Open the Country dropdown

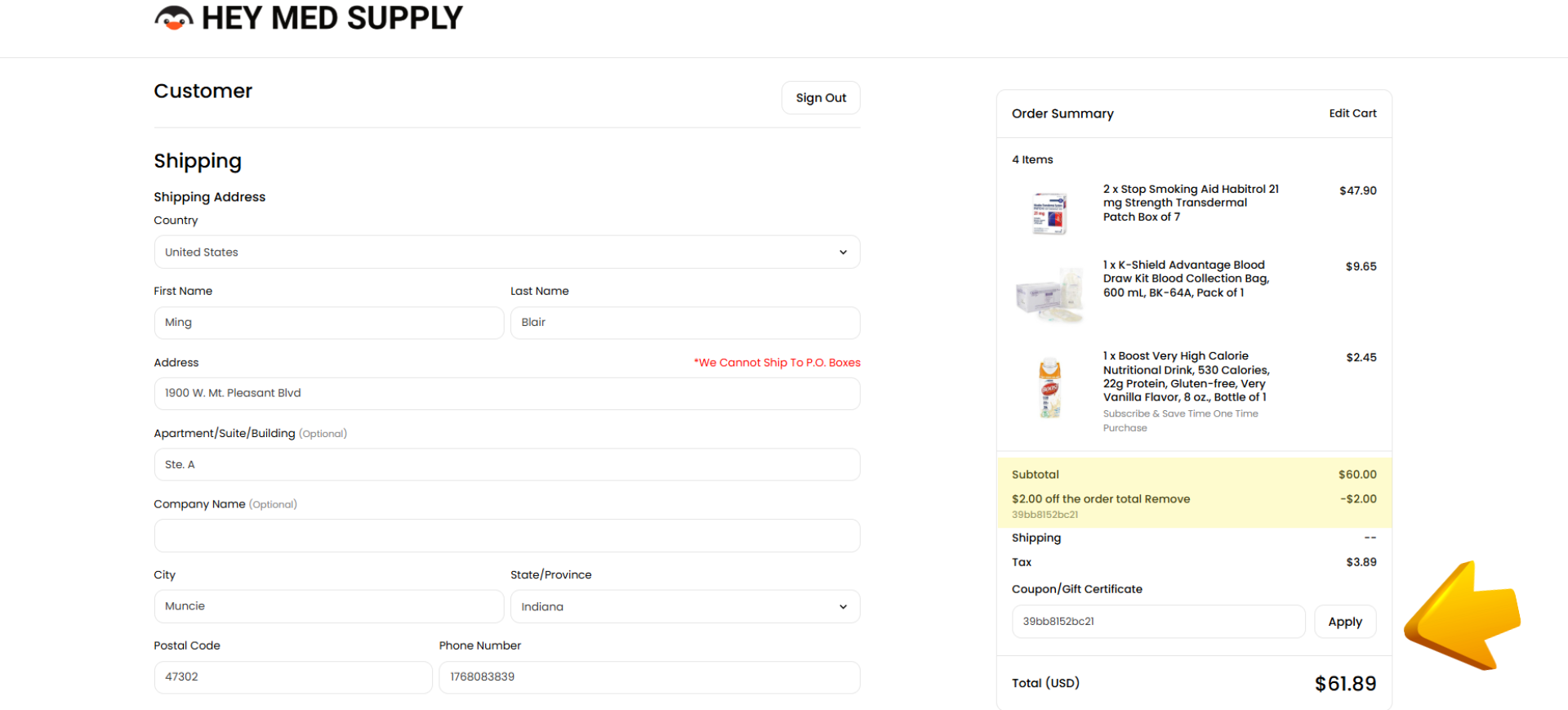pos(506,252)
